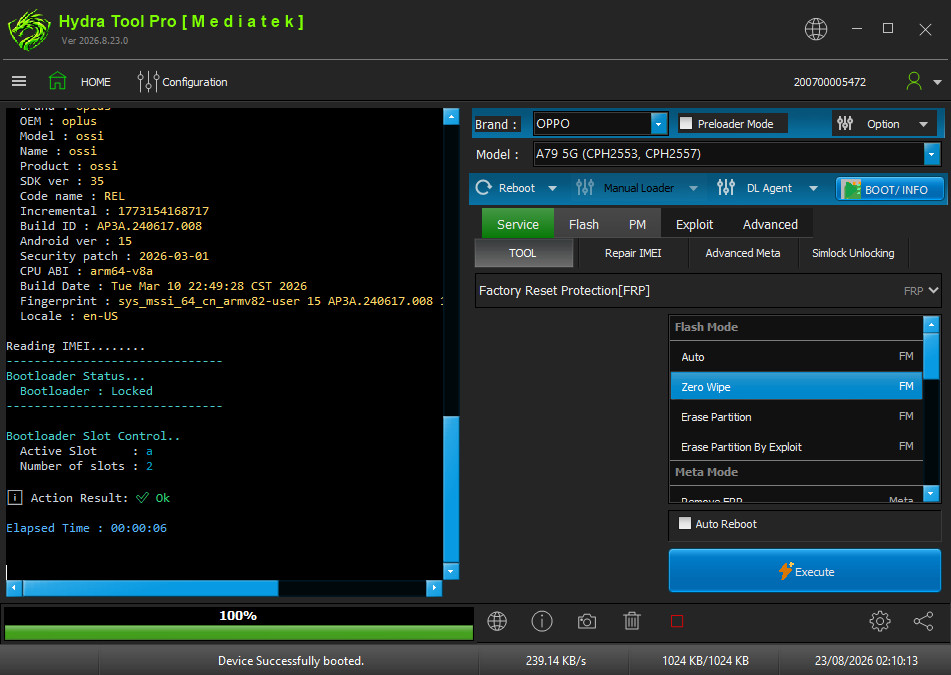Expand Factory Reset Protection FRP selector
The image size is (951, 675).
pos(708,290)
